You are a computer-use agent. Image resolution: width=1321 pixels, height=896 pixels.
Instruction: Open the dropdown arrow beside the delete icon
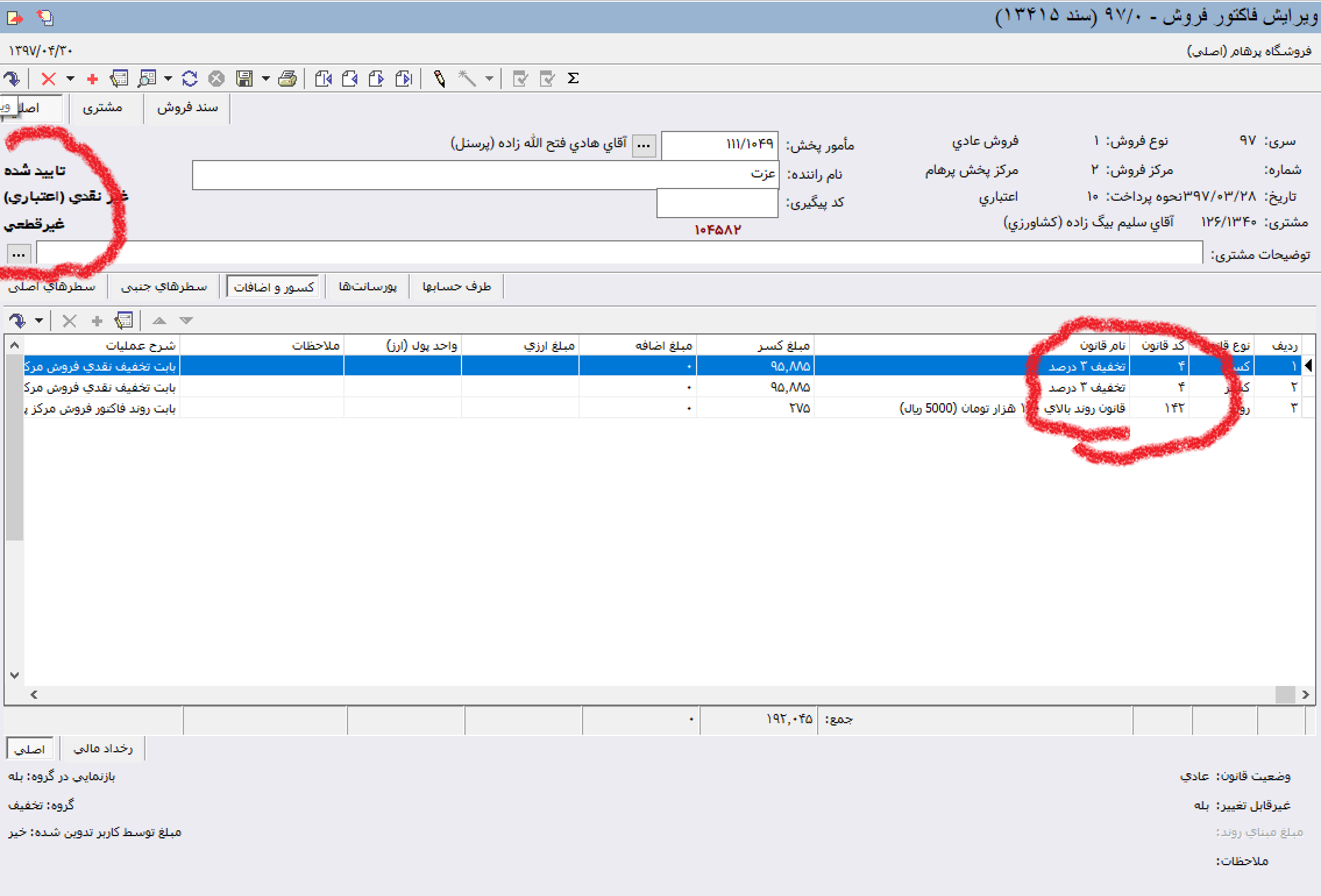pyautogui.click(x=70, y=79)
